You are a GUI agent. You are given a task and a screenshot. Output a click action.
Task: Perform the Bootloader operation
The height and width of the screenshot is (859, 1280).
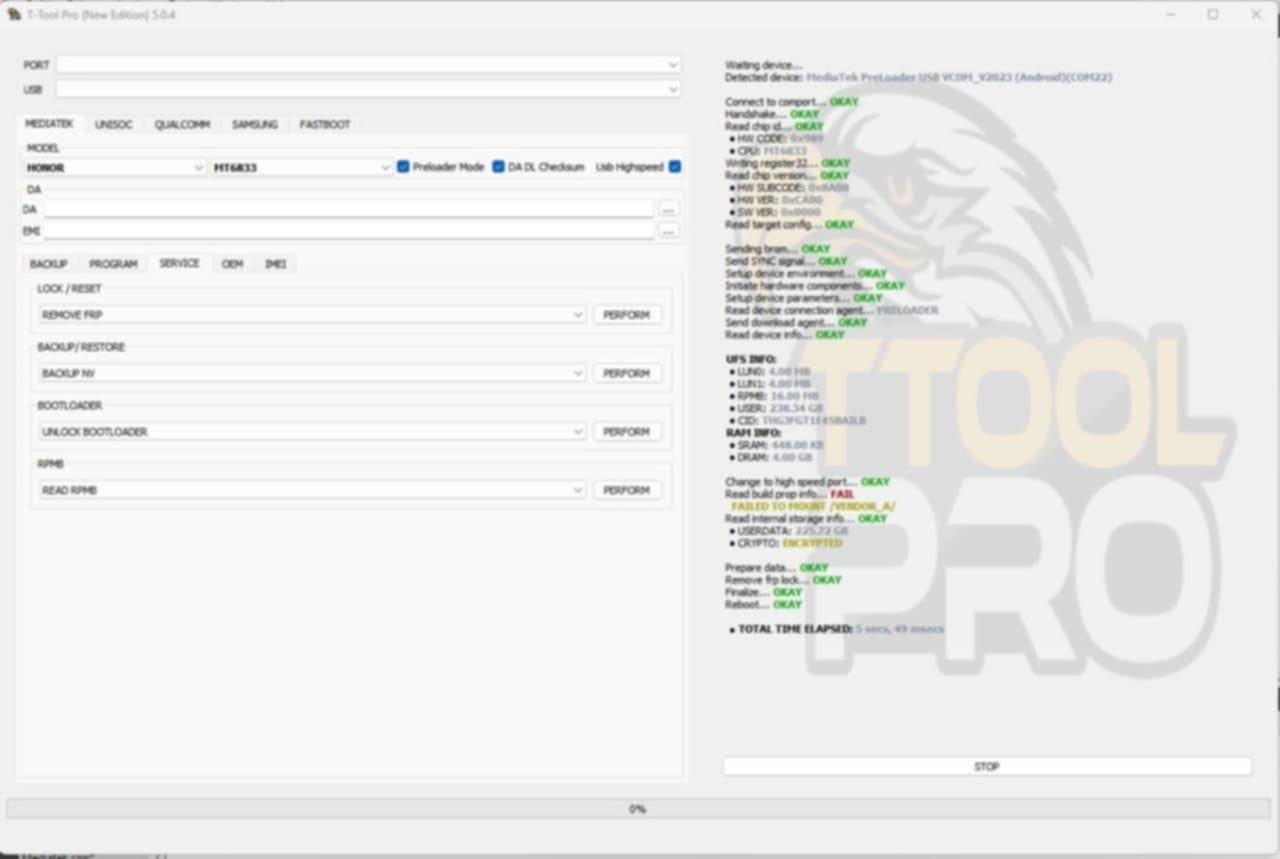coord(627,432)
